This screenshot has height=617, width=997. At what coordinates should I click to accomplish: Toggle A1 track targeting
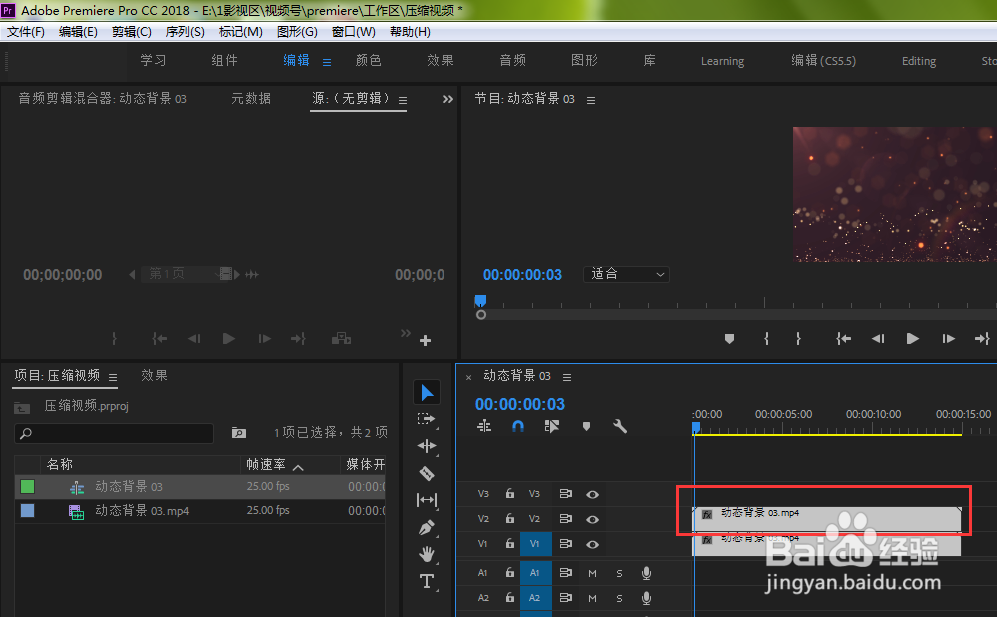(x=535, y=573)
